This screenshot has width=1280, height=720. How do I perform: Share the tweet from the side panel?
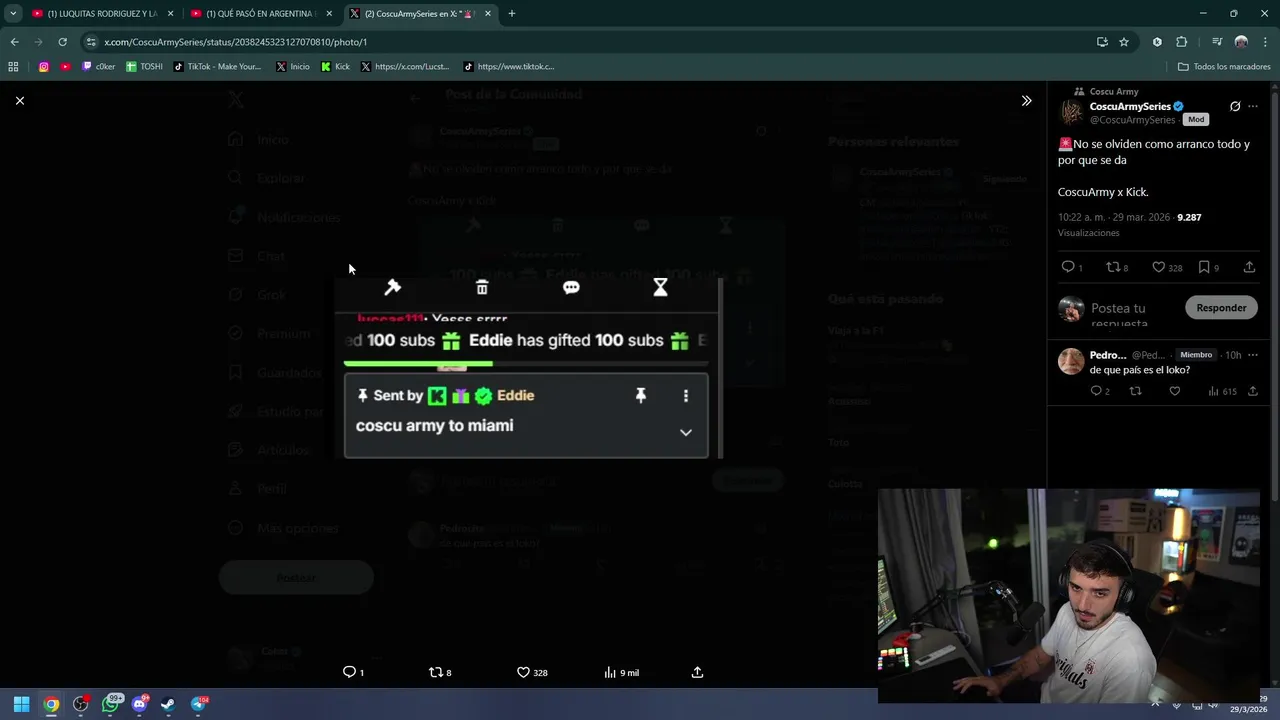coord(1249,267)
